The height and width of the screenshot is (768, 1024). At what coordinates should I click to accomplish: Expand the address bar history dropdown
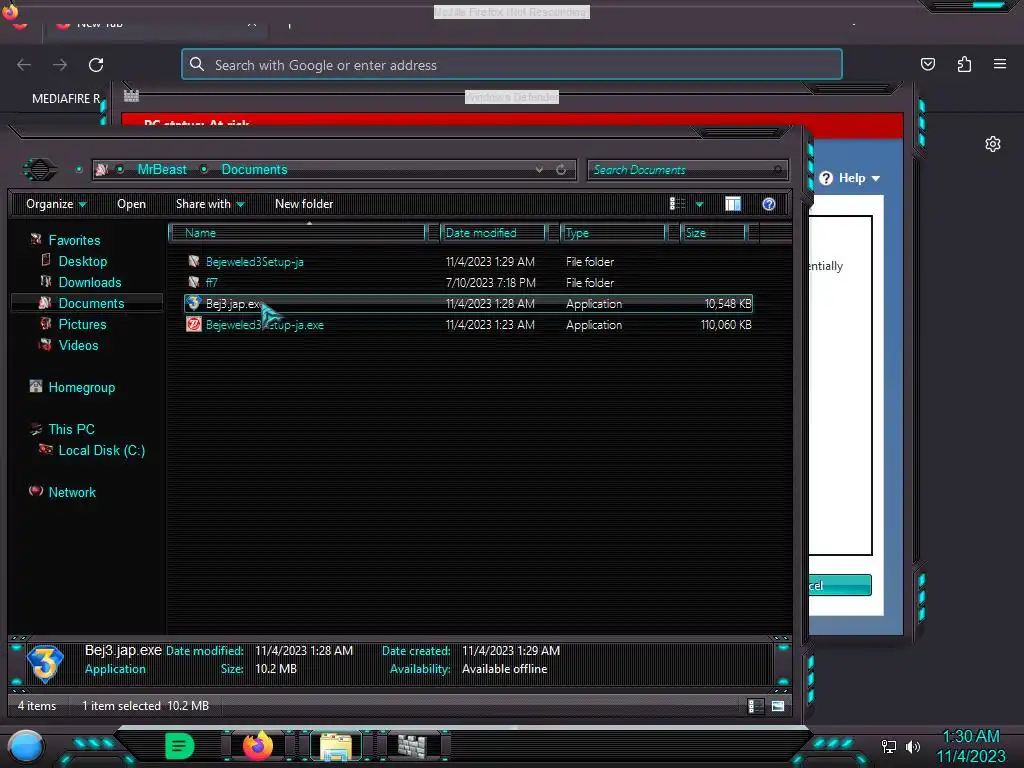(x=539, y=170)
